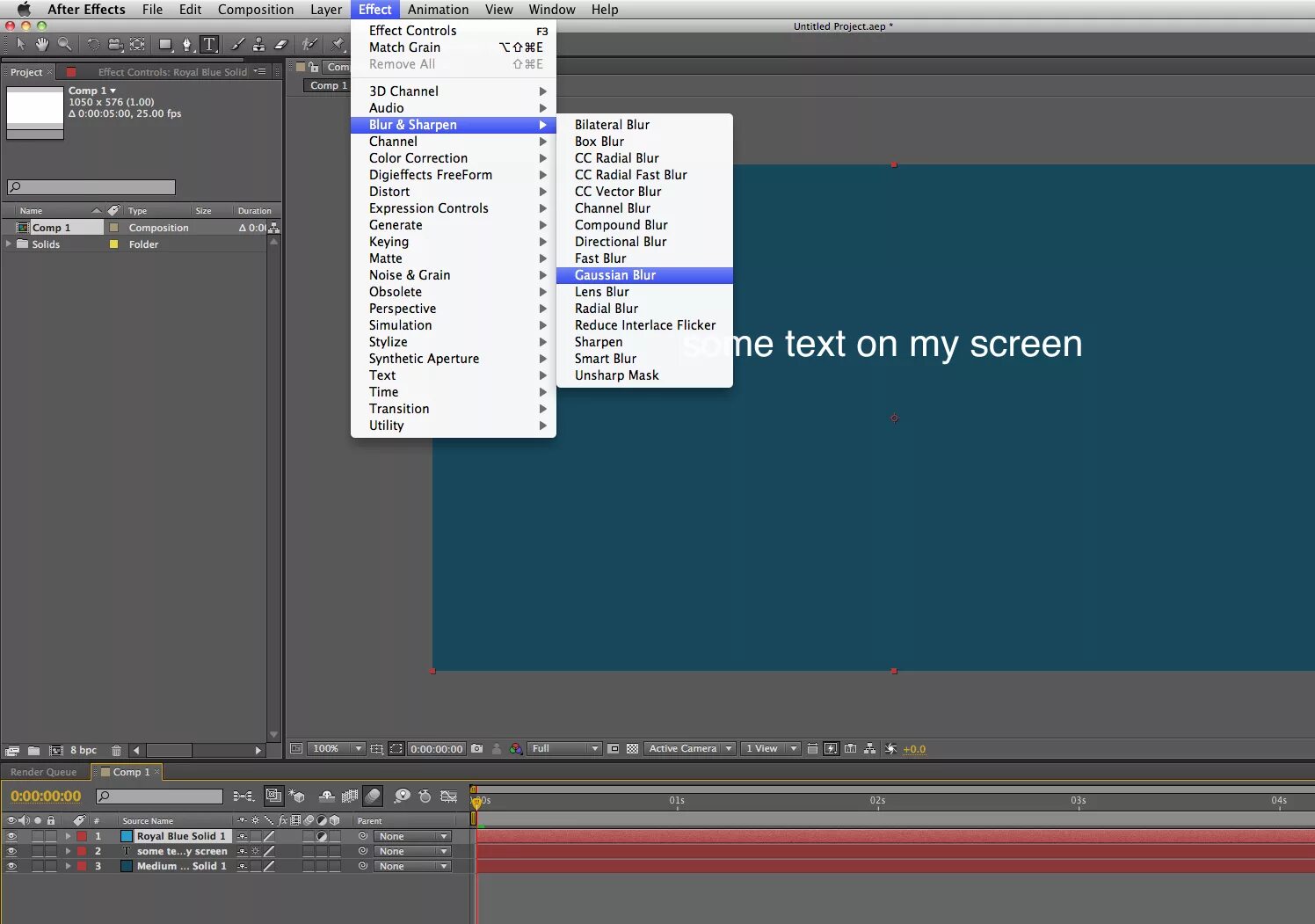Open Parent dropdown for text layer 2
The height and width of the screenshot is (924, 1315).
point(412,851)
